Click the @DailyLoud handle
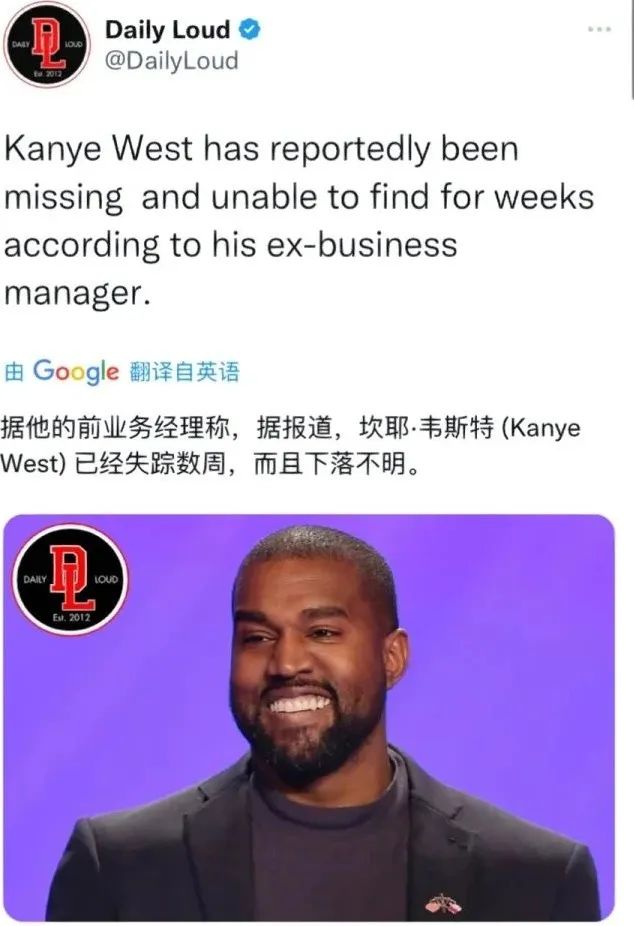634x926 pixels. pos(172,61)
